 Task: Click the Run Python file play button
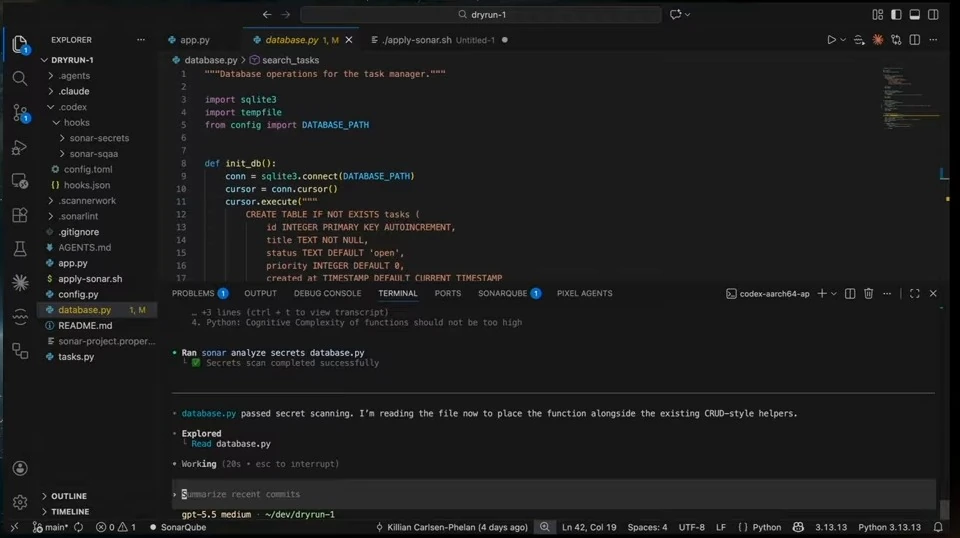point(831,40)
